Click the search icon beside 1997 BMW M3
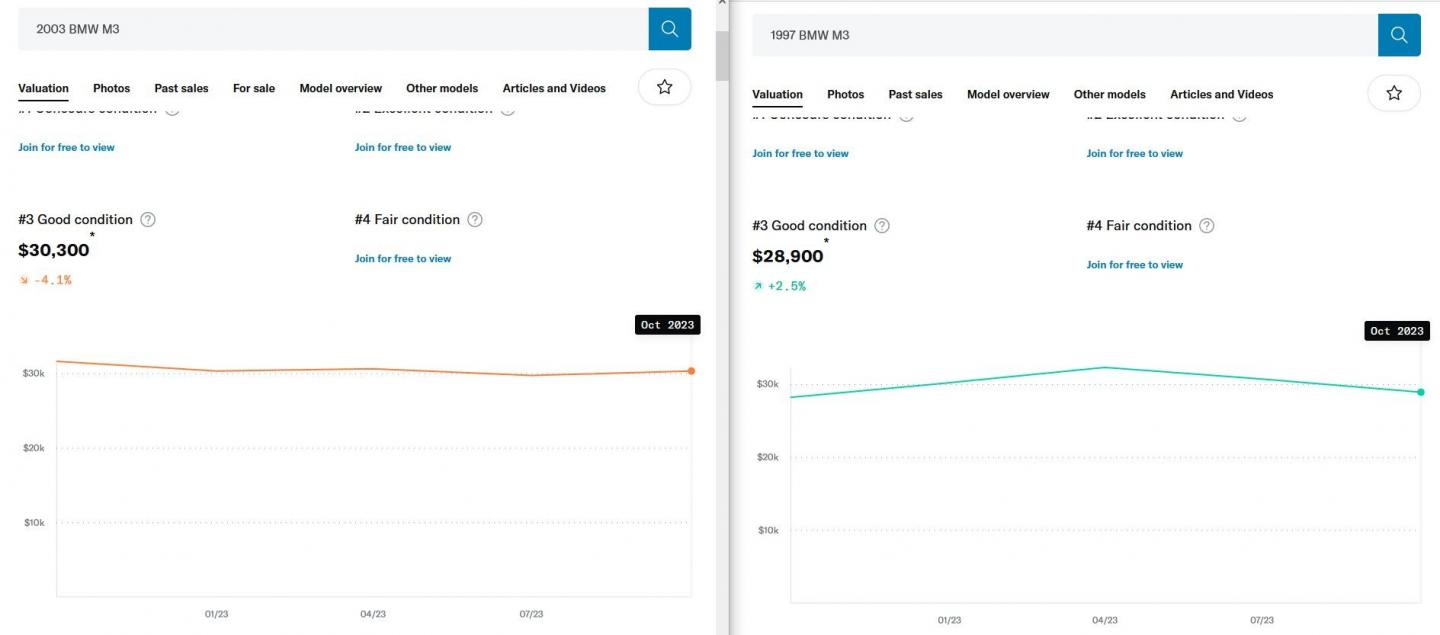 1399,35
